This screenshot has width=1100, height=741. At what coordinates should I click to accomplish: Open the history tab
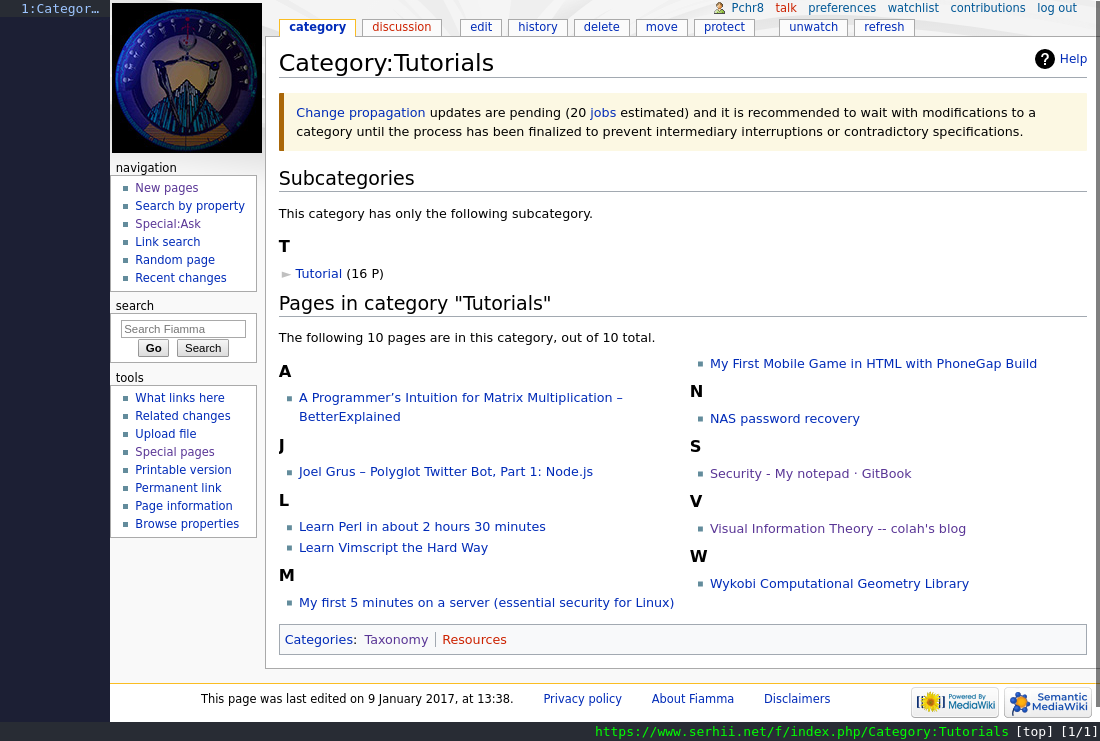pyautogui.click(x=538, y=27)
